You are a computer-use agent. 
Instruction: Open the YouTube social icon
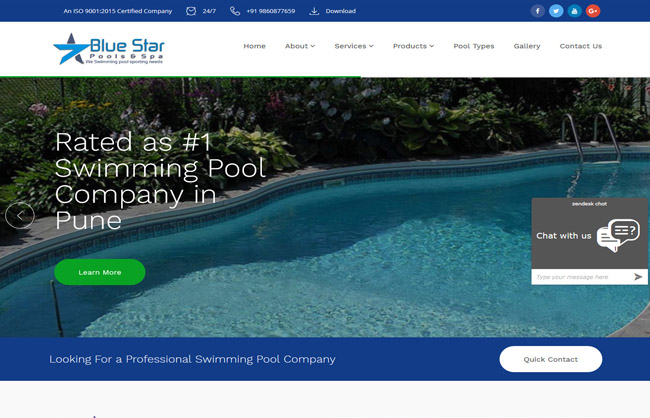pyautogui.click(x=574, y=11)
